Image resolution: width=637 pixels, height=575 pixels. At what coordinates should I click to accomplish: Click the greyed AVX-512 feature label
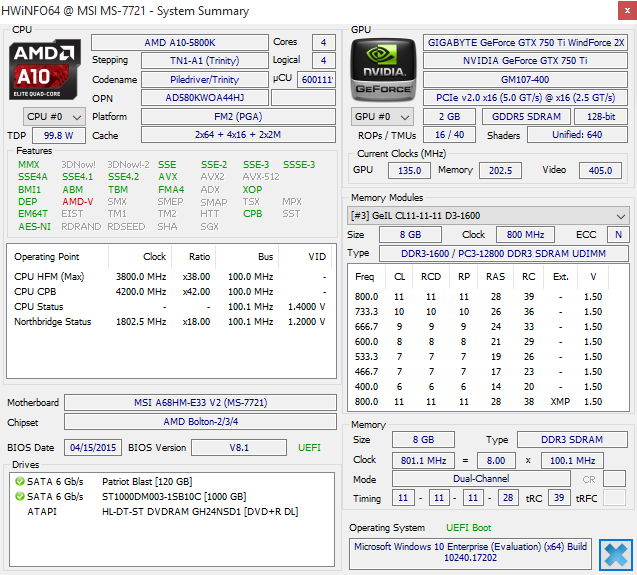[x=261, y=177]
